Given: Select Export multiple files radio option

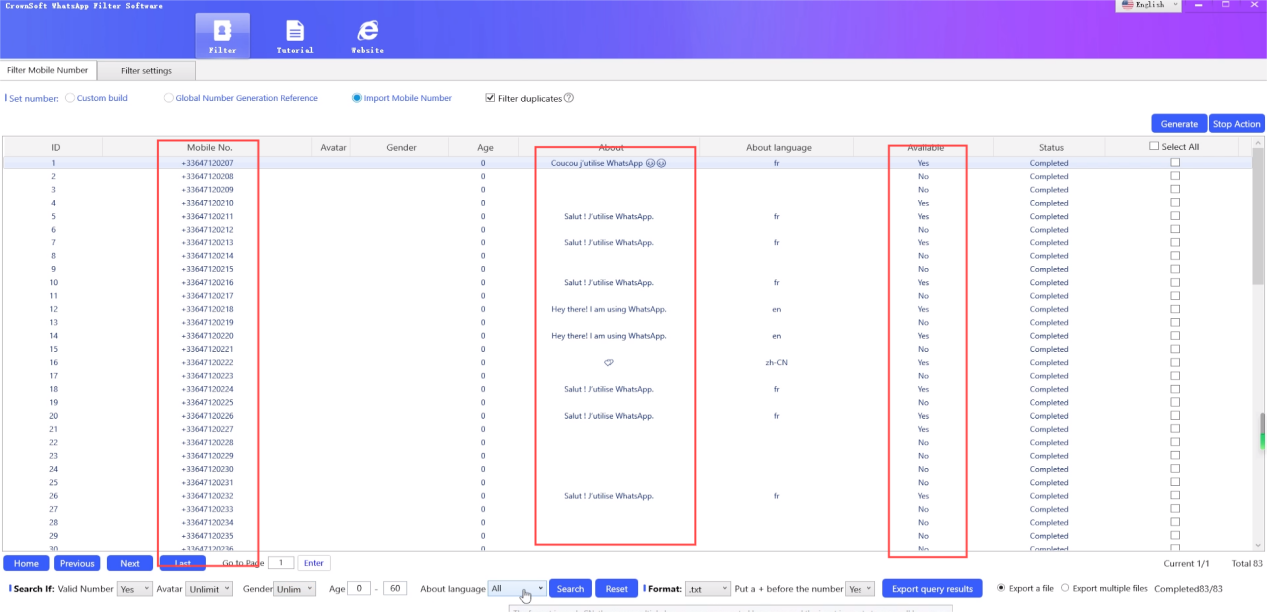Looking at the screenshot, I should pos(1064,588).
